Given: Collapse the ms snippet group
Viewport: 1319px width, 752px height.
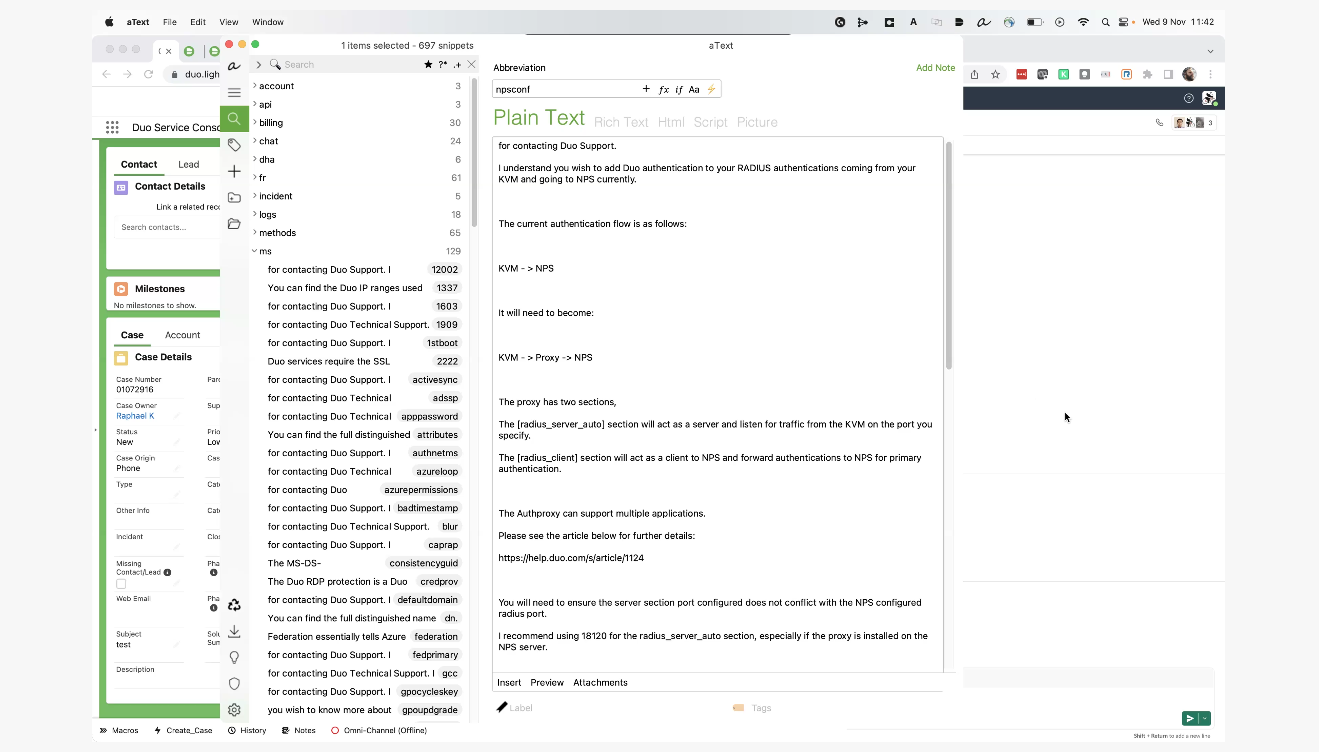Looking at the screenshot, I should point(255,251).
